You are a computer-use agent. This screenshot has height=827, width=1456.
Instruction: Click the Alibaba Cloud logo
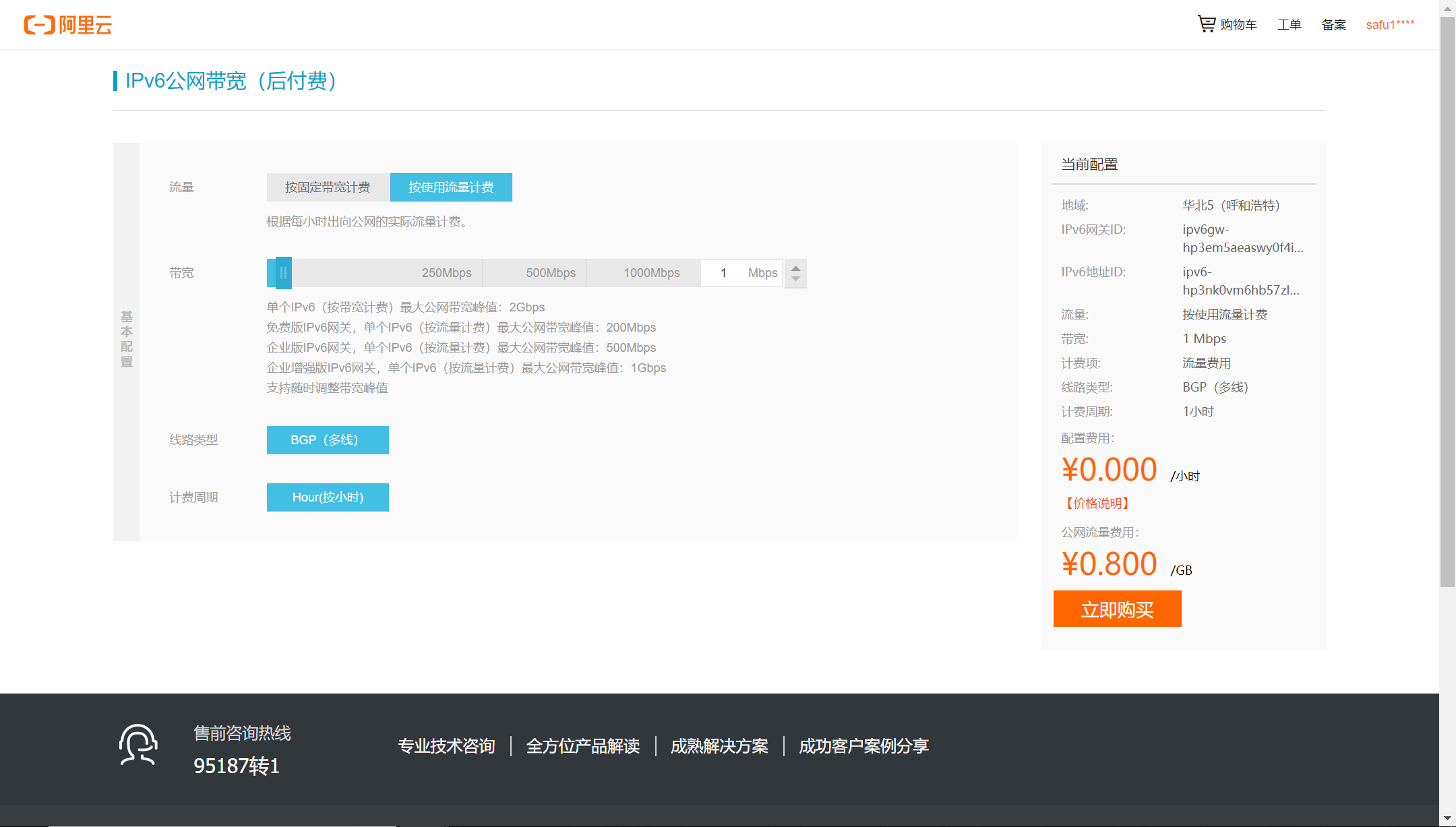click(67, 25)
